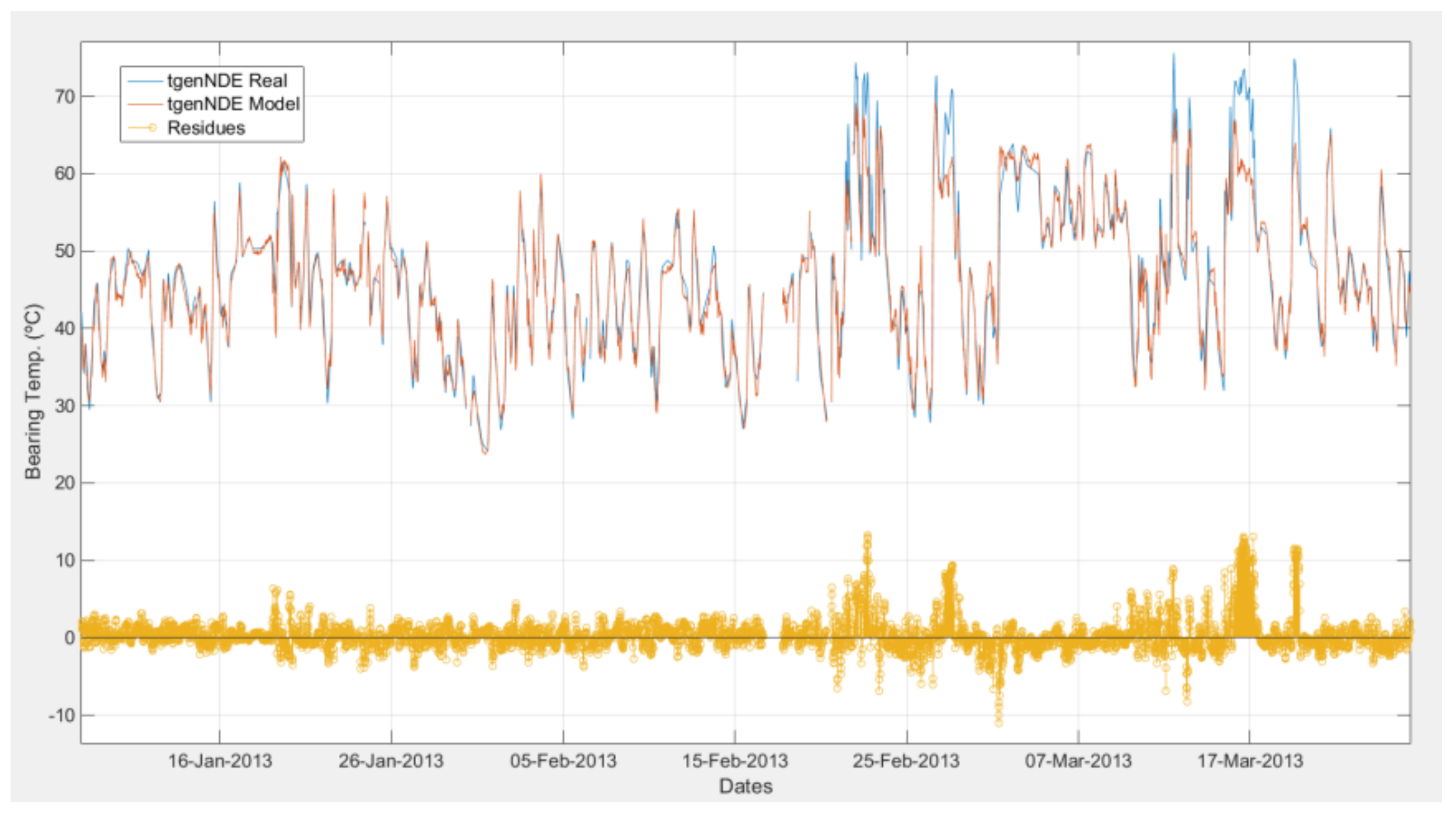Click the '17-Mar-2013' date tick label
The image size is (1456, 814).
[1250, 761]
